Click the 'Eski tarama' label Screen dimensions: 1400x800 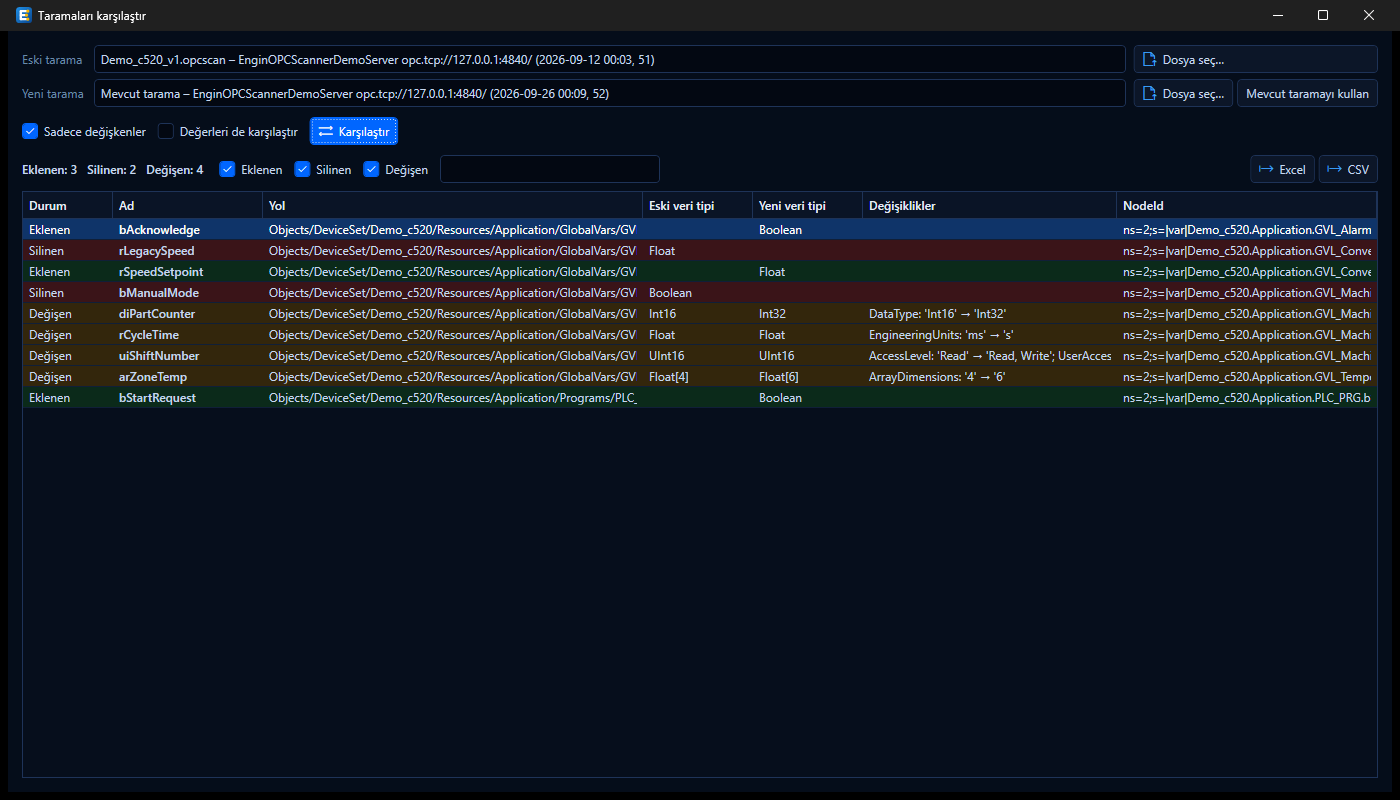pos(52,60)
